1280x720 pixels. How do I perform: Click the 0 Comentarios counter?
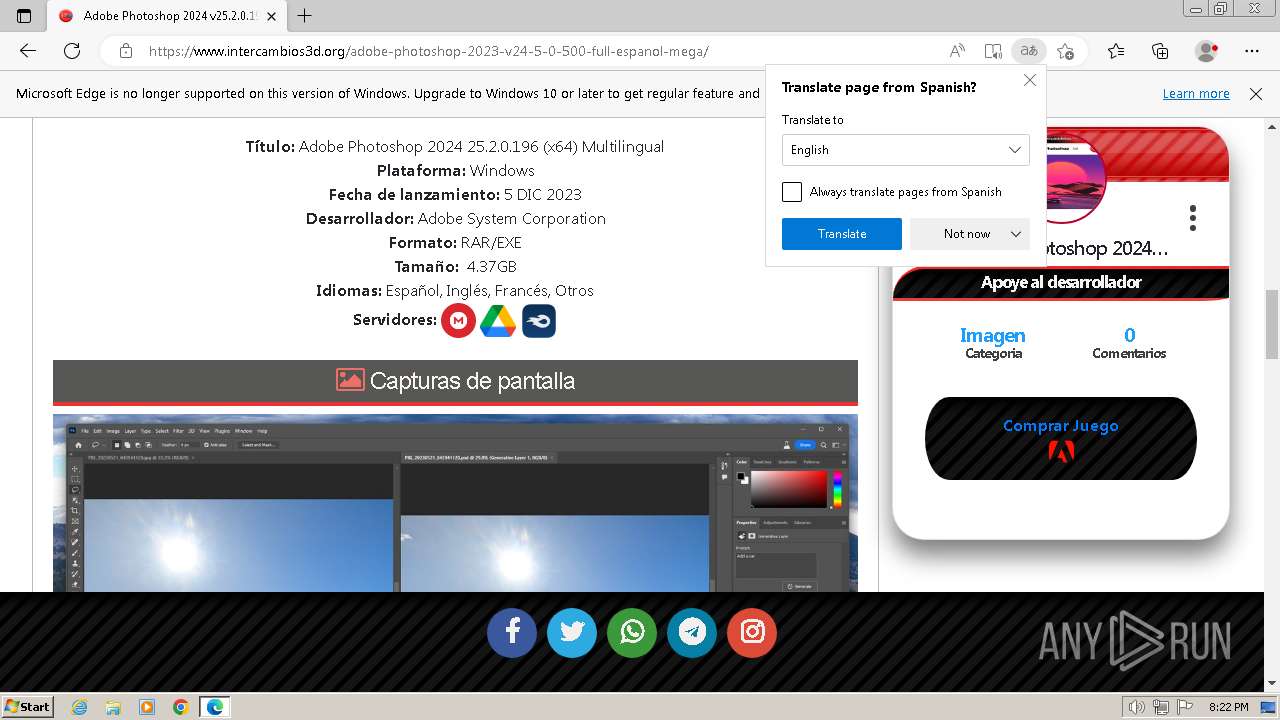click(1129, 343)
